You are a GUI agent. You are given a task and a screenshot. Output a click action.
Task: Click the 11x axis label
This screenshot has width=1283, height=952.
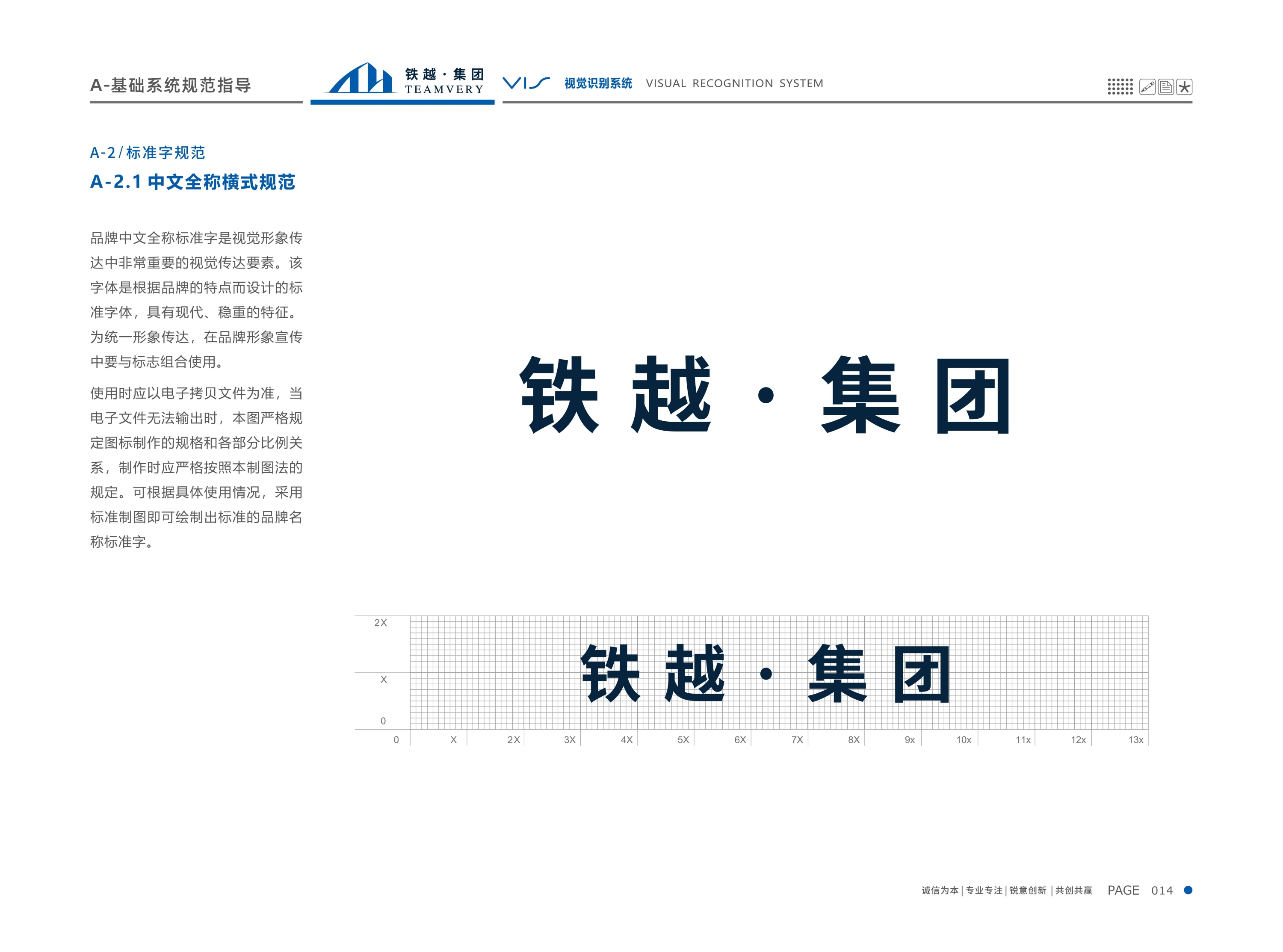click(1023, 740)
